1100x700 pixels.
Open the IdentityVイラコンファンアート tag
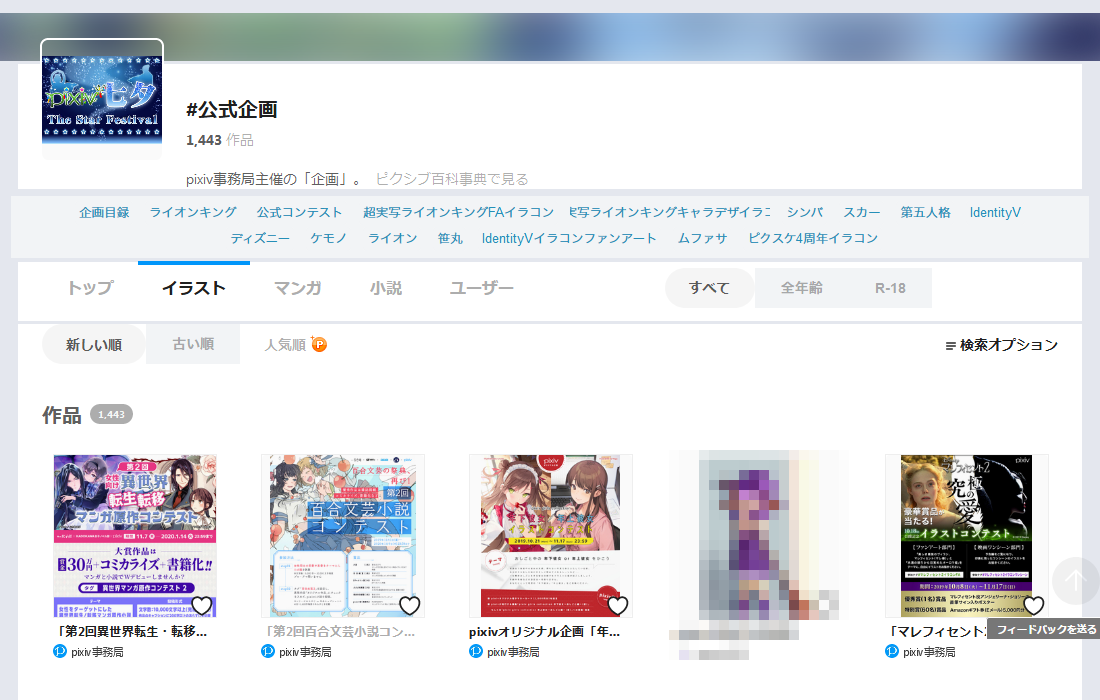pyautogui.click(x=569, y=238)
